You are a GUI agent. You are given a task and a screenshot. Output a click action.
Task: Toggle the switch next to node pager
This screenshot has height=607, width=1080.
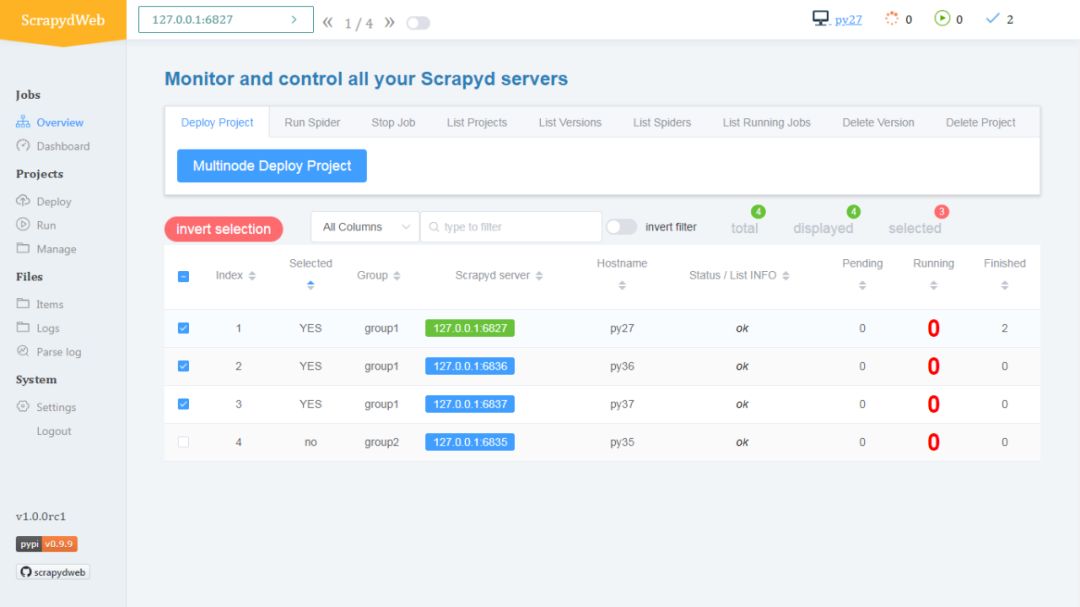coord(417,23)
